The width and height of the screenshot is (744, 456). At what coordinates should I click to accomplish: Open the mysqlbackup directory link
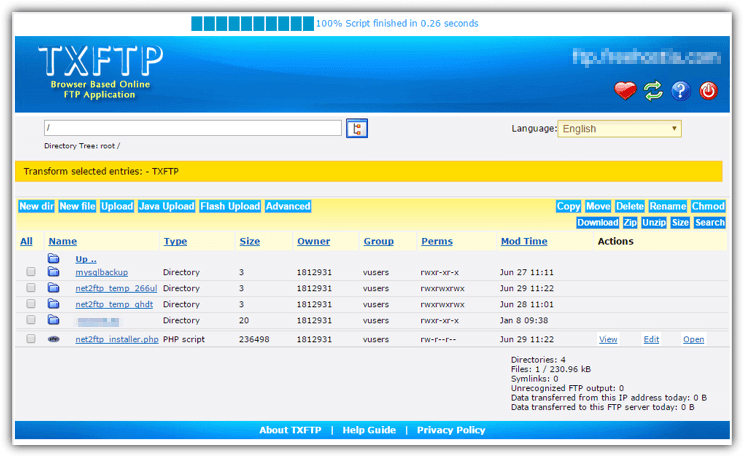102,272
